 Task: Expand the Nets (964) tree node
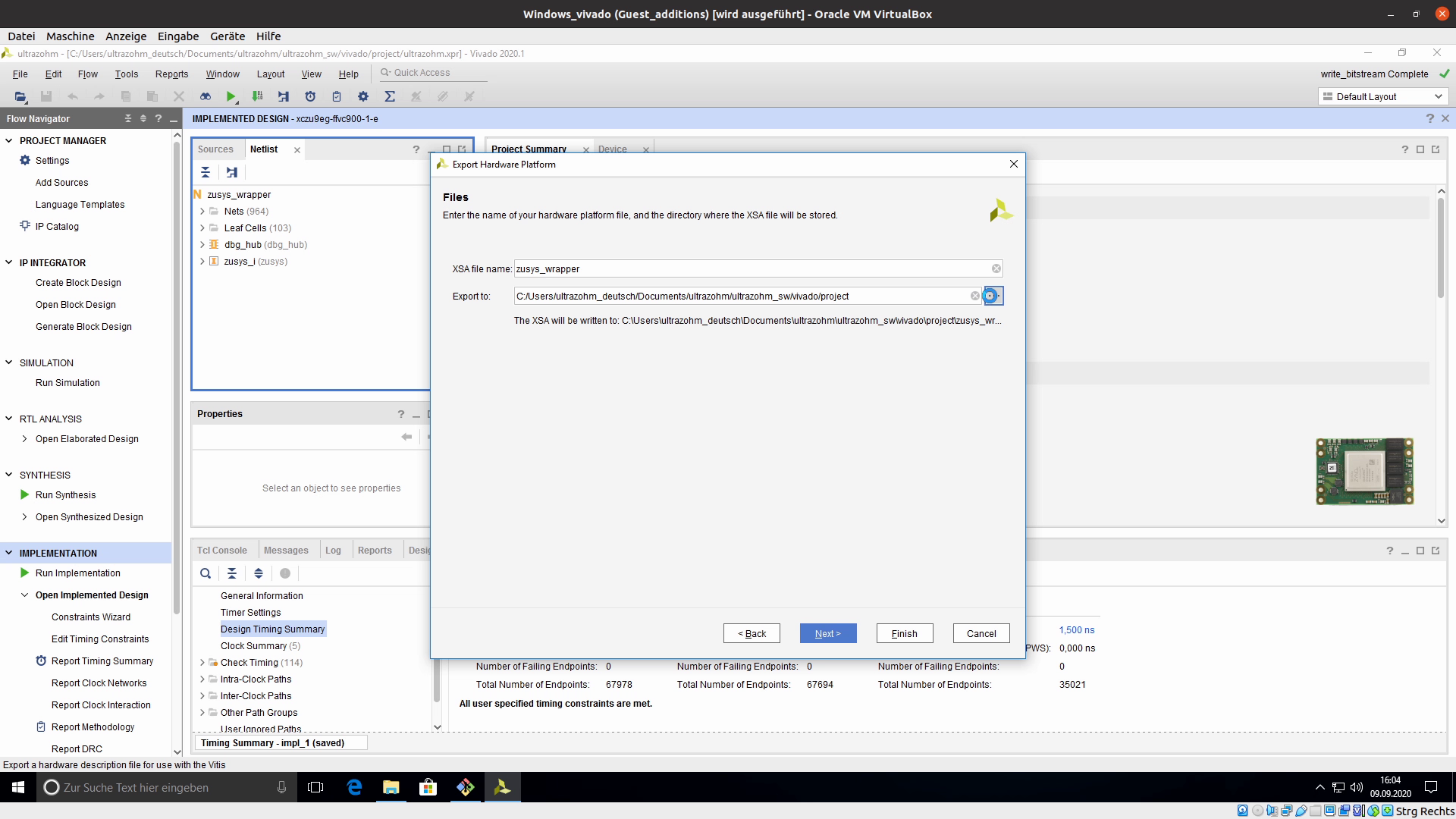(x=202, y=212)
